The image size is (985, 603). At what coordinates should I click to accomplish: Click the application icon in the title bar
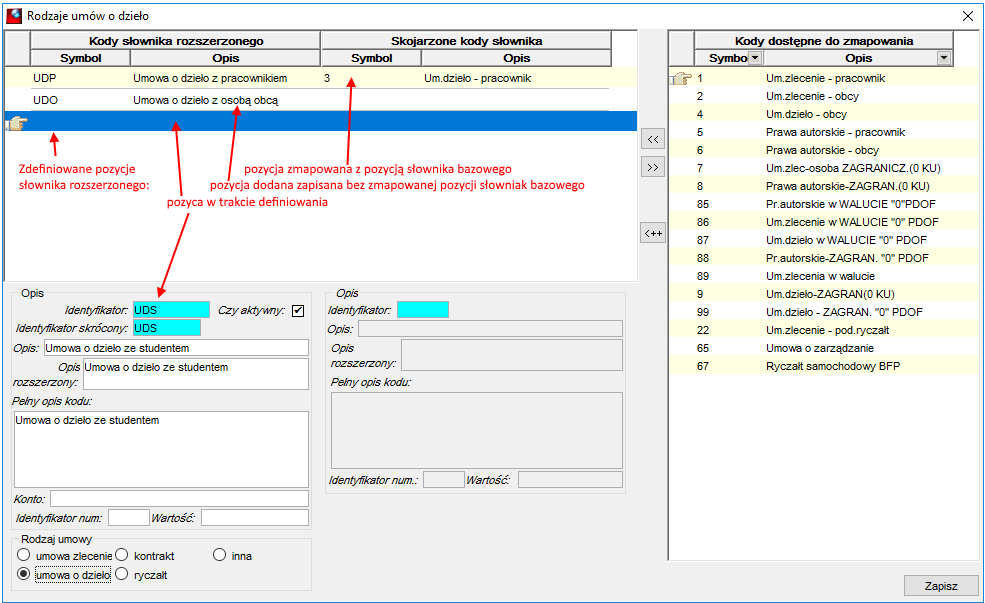click(14, 16)
